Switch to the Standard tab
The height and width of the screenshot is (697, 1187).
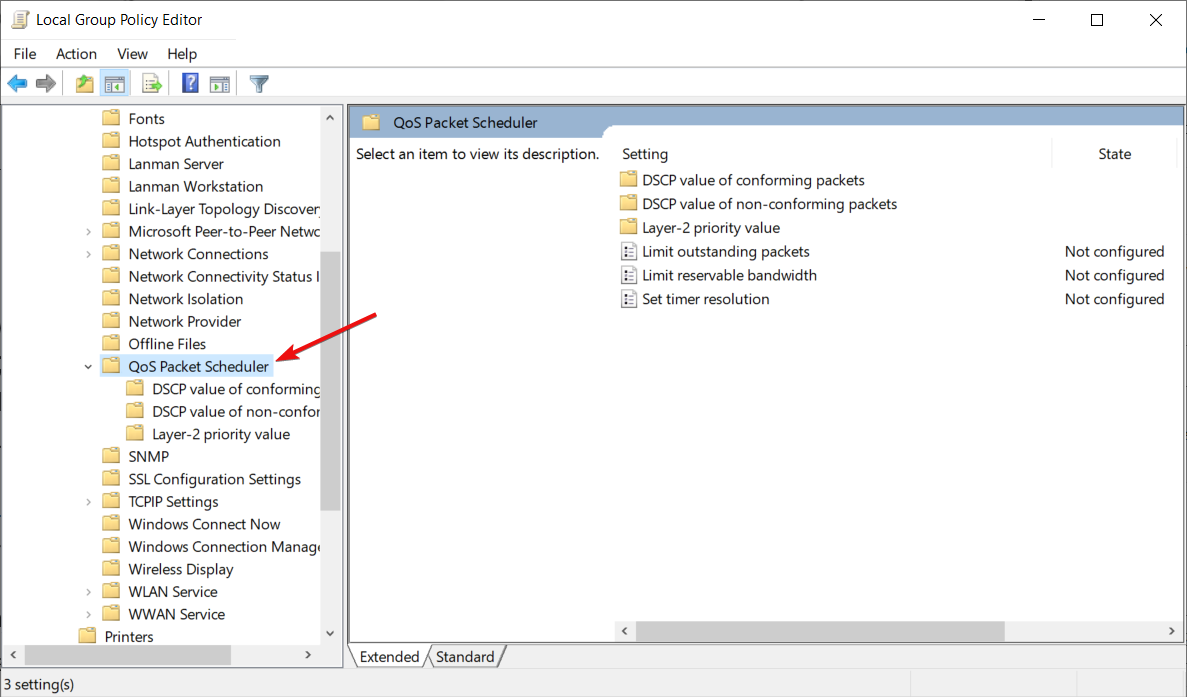point(465,656)
